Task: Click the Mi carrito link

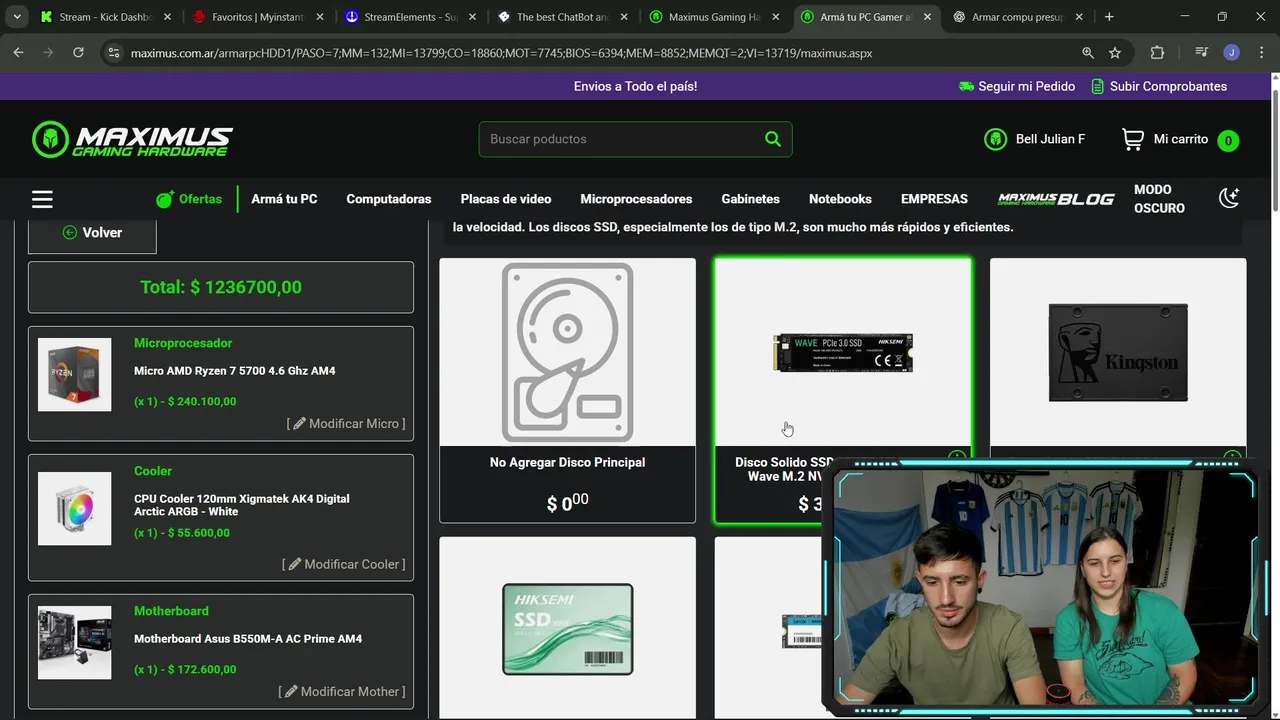Action: point(1181,139)
